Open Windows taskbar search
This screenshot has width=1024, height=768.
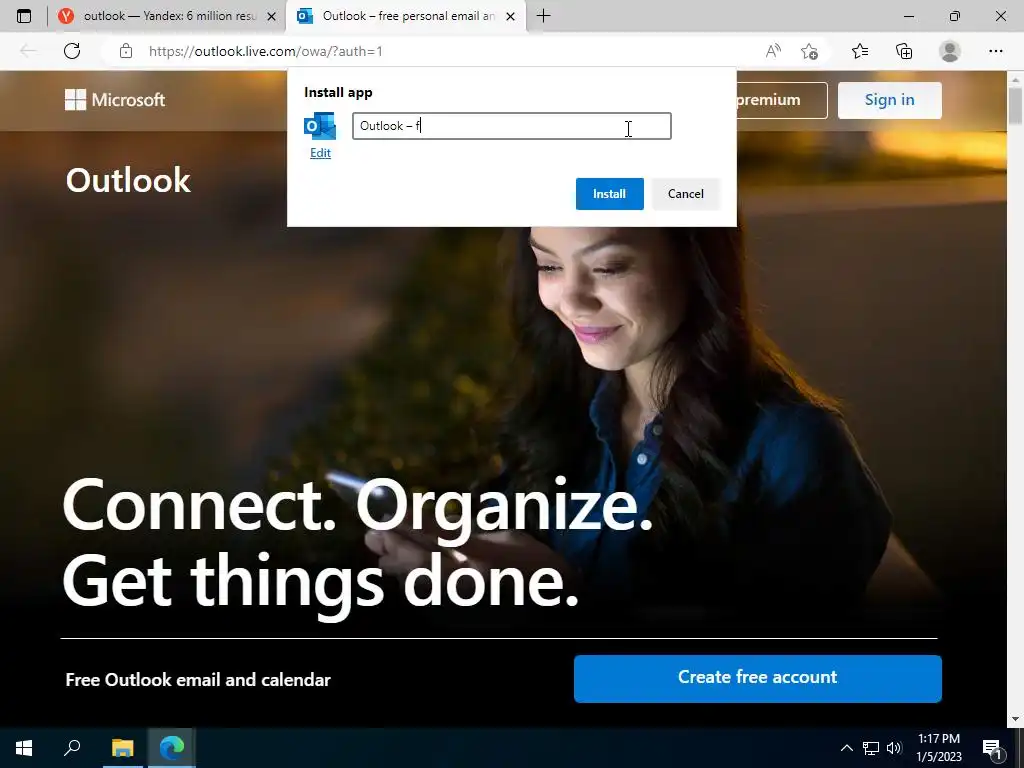(x=72, y=747)
